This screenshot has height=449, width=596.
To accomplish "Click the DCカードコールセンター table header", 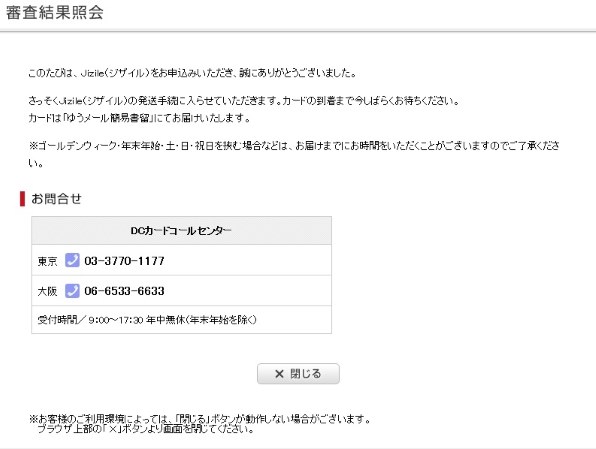I will 181,231.
